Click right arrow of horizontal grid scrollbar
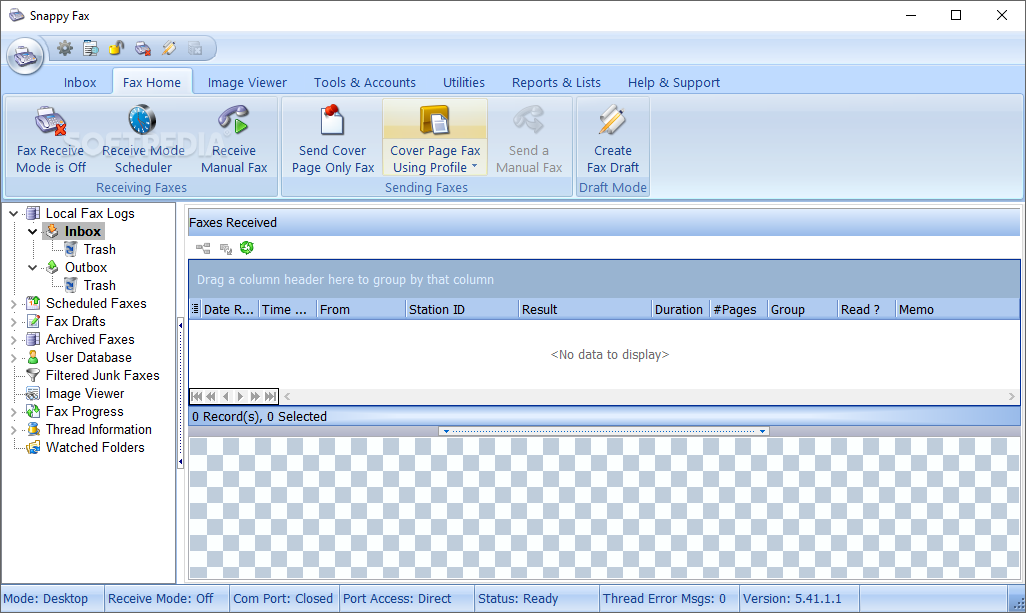This screenshot has height=613, width=1026. 1012,396
